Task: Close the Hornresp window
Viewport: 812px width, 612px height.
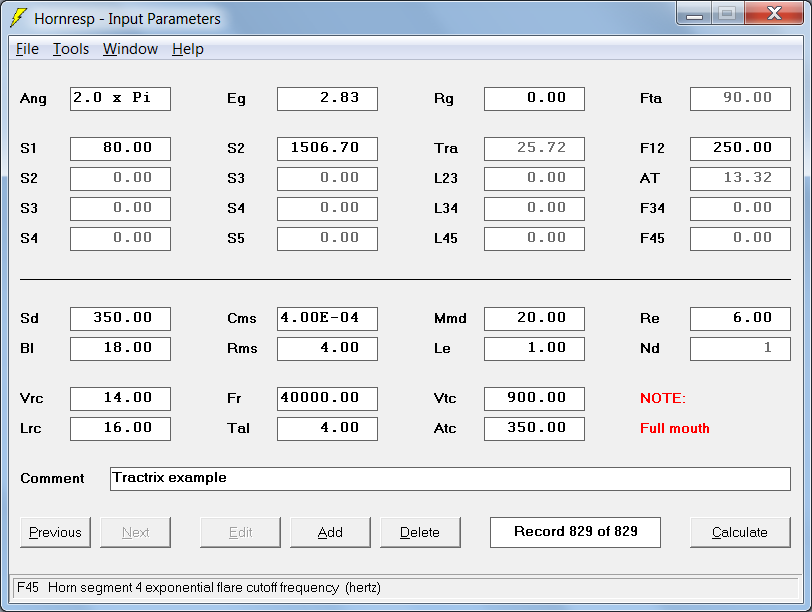Action: (x=774, y=13)
